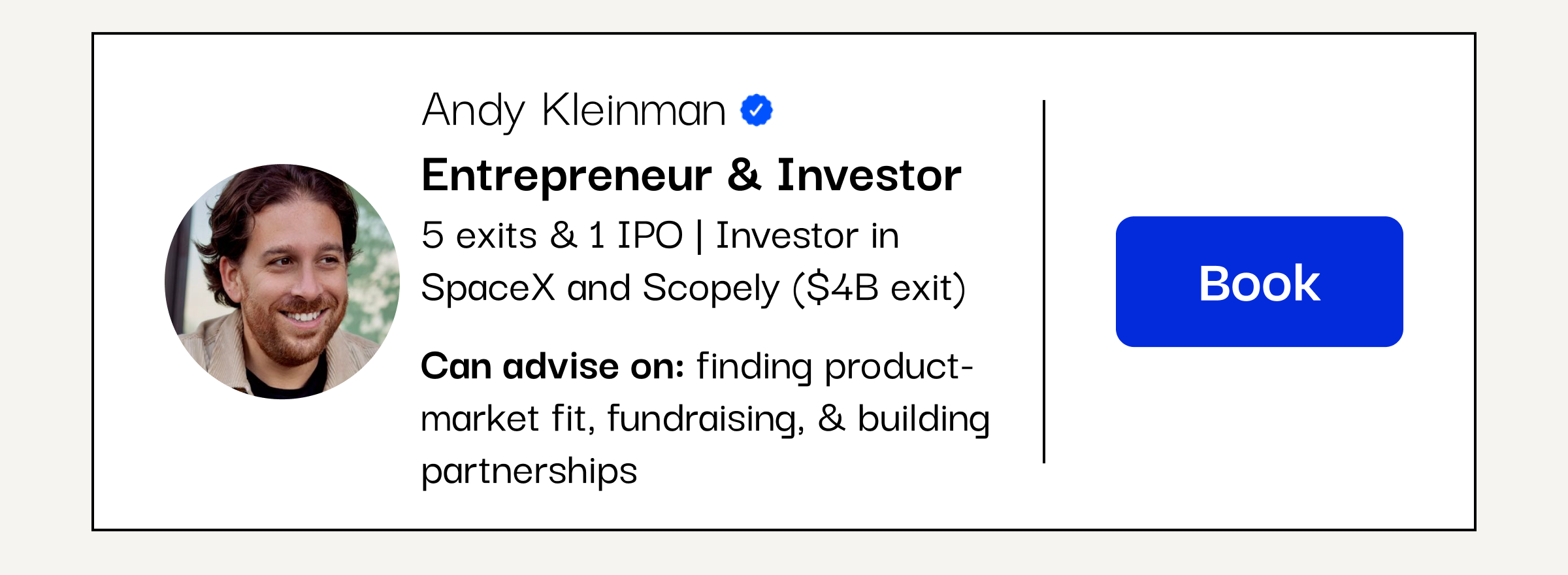Click the bold 'Can advise on:' label

point(552,366)
